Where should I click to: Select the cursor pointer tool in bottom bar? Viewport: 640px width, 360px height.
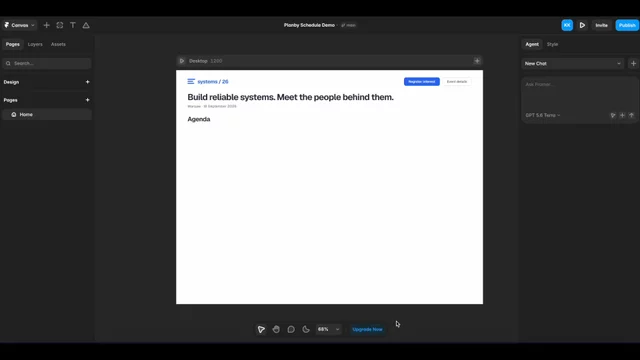pyautogui.click(x=261, y=329)
